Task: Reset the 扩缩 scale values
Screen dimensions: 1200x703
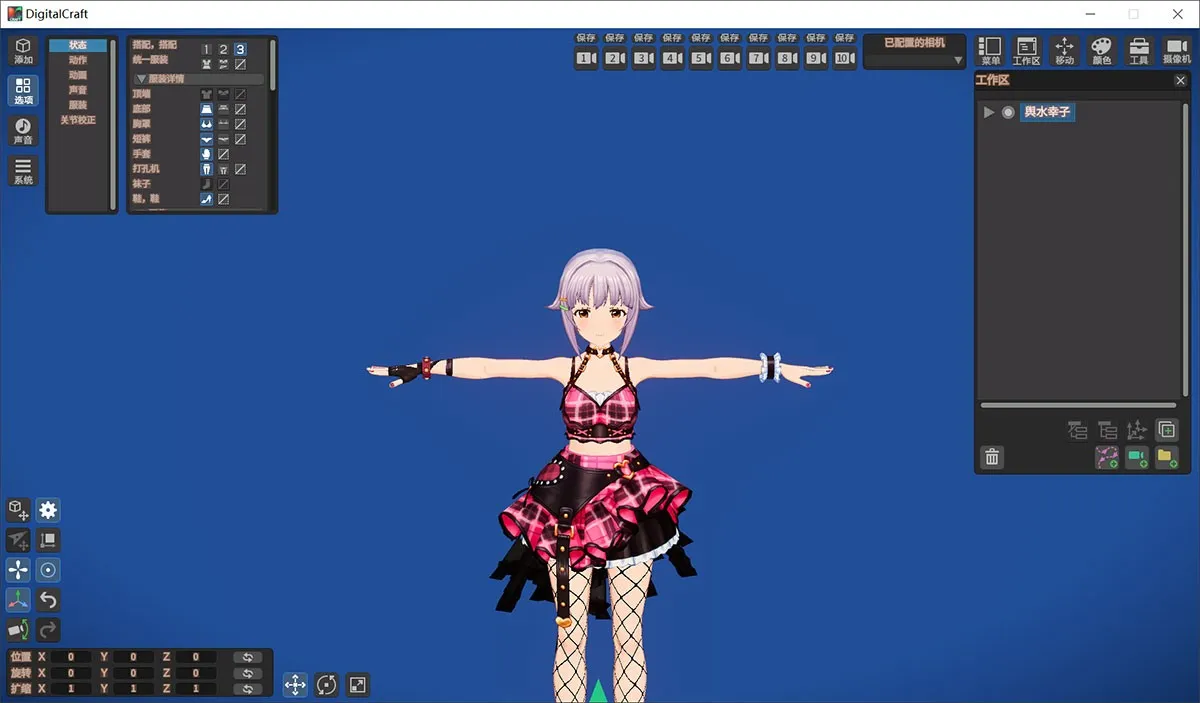Action: [248, 689]
